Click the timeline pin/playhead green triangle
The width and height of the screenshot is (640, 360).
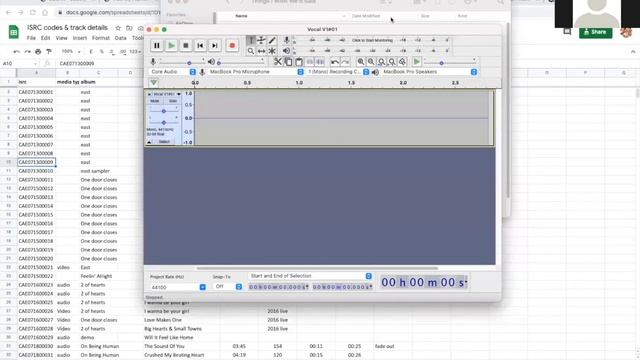(154, 82)
